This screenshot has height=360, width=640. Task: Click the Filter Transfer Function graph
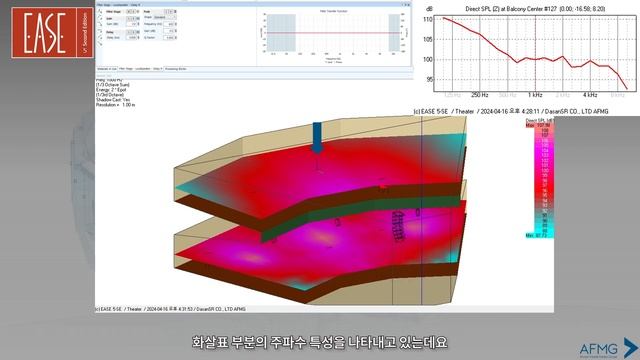point(333,33)
